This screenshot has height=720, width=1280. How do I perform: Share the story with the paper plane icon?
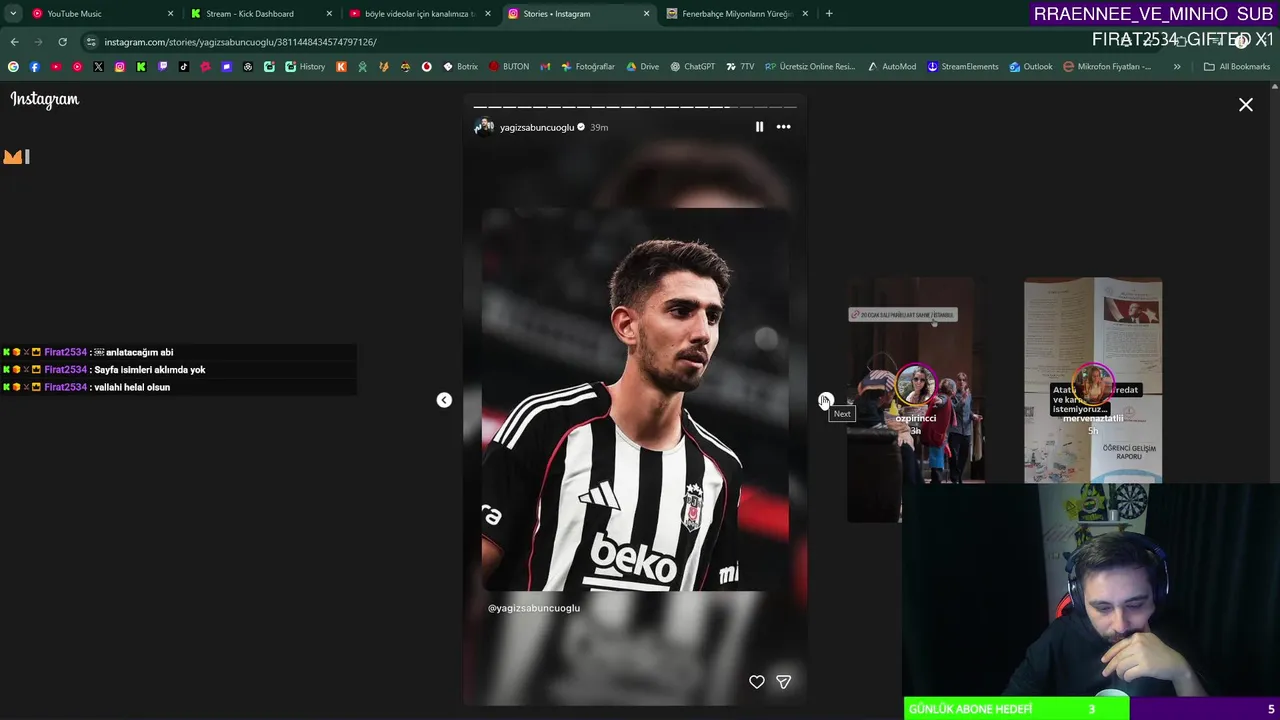click(x=783, y=682)
